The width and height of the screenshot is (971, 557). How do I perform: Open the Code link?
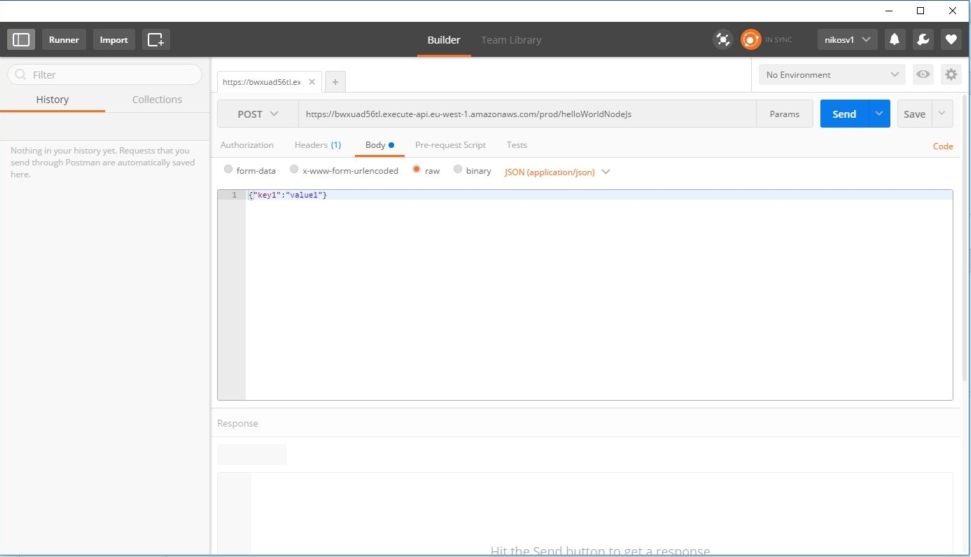click(943, 146)
